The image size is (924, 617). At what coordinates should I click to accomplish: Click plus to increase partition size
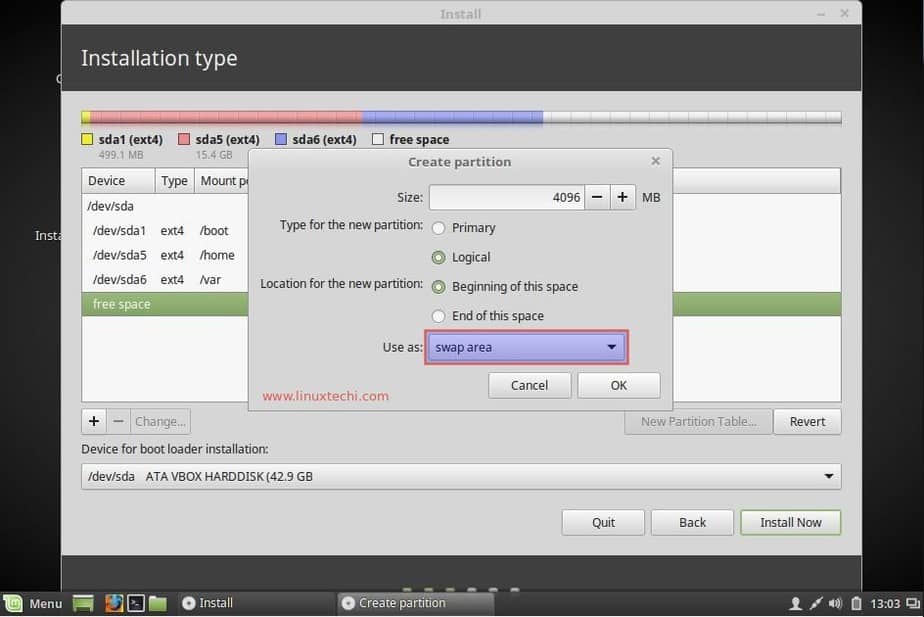click(622, 197)
